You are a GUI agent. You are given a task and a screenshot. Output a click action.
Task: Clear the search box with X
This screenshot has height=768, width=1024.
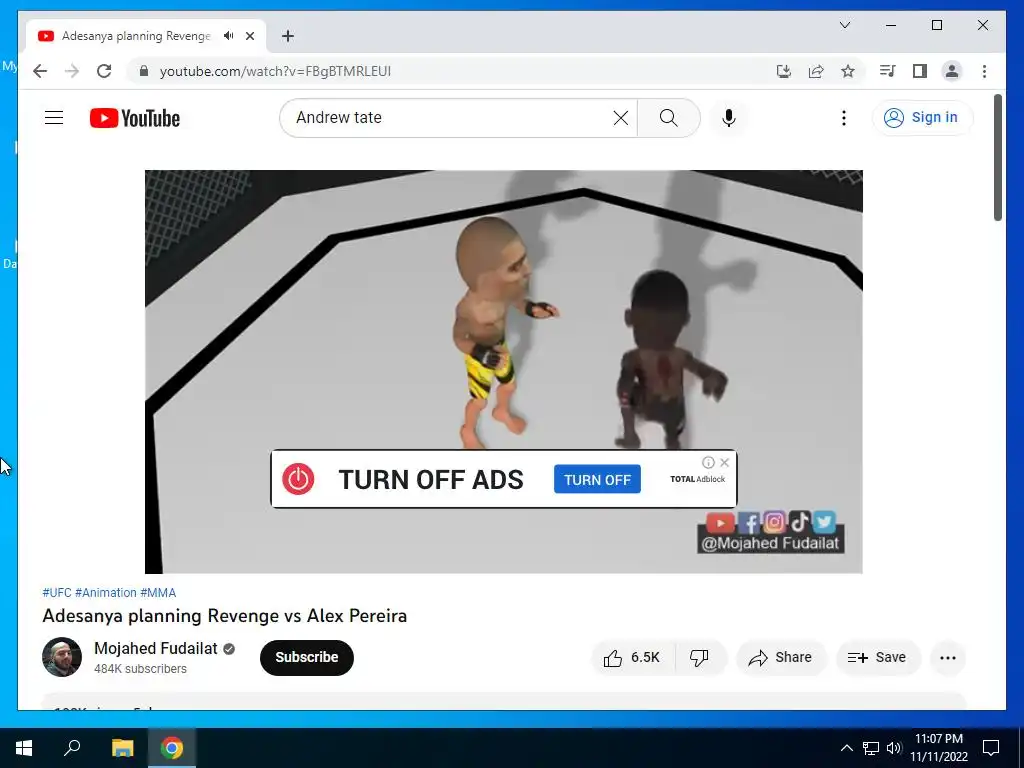click(620, 118)
